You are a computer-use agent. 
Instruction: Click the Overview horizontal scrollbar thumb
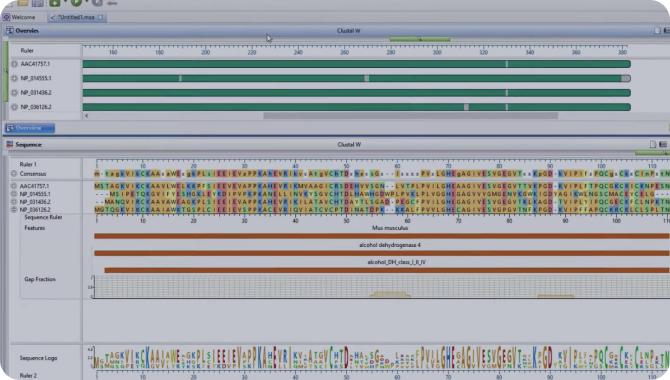pos(410,115)
